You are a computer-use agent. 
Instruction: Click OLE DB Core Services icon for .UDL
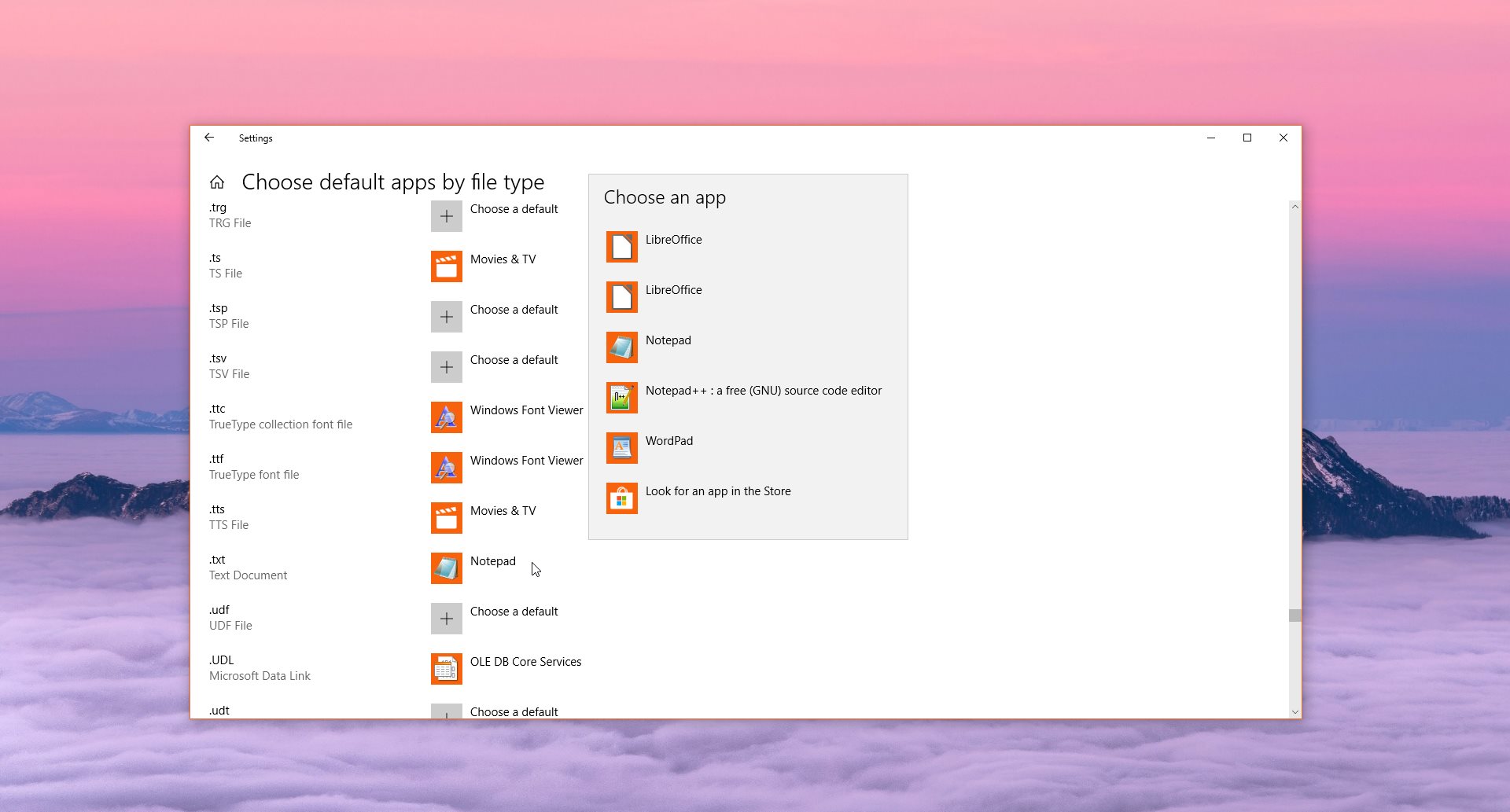(446, 669)
